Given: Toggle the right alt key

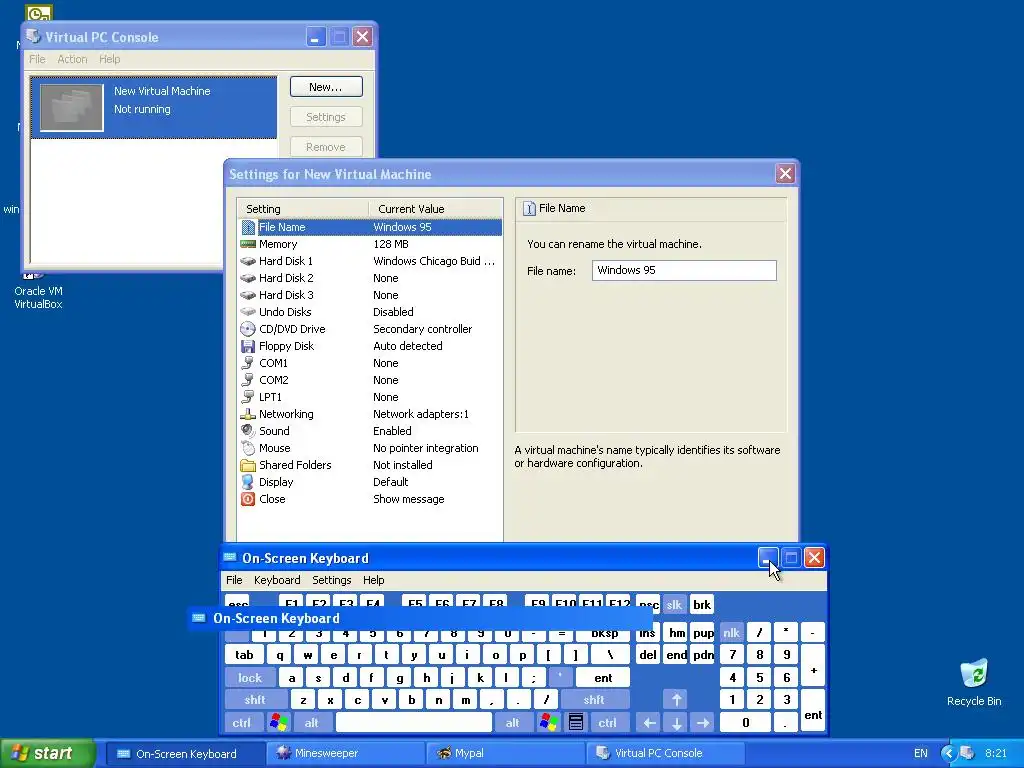Looking at the screenshot, I should tap(513, 722).
